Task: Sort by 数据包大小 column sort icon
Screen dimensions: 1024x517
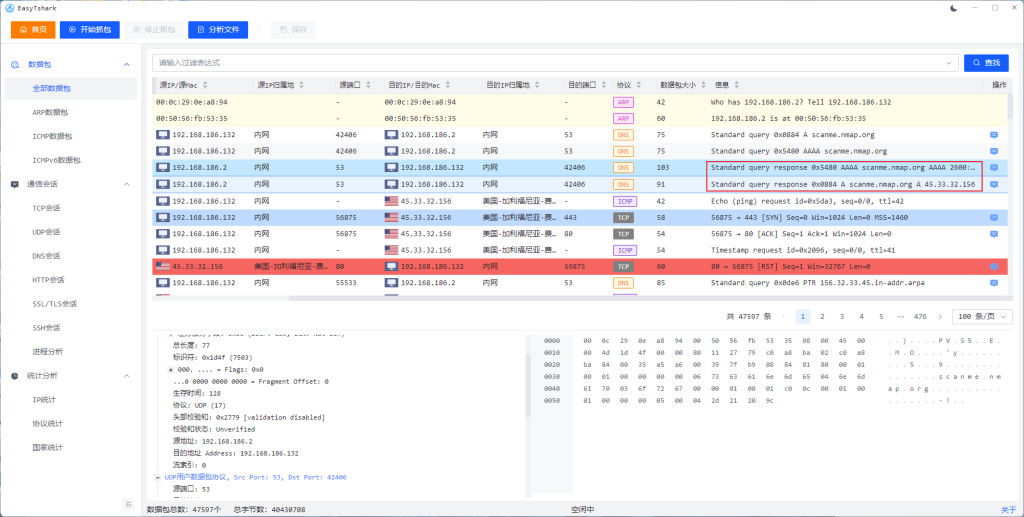Action: click(701, 85)
